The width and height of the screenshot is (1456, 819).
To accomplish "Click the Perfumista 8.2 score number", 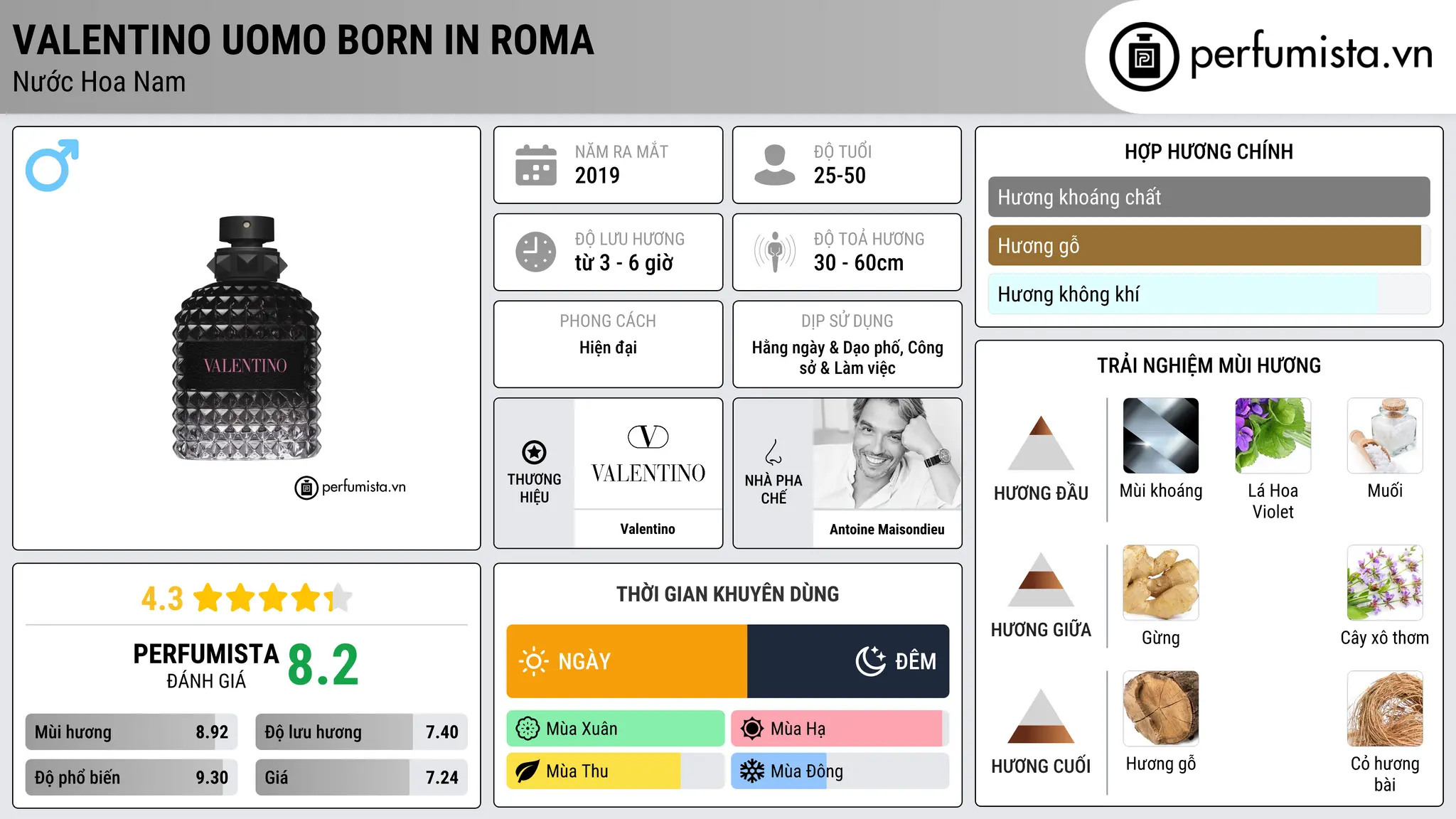I will point(323,665).
